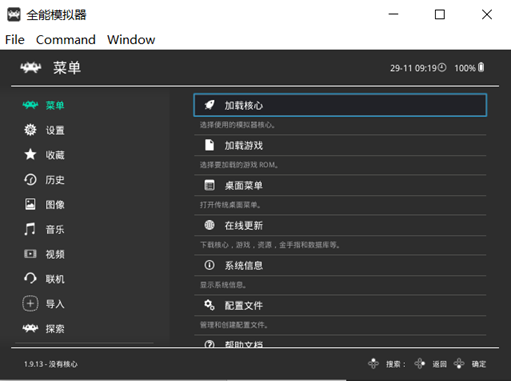The image size is (511, 381).
Task: Click the version text 1.9.13 - 没有核心
Action: pos(51,364)
